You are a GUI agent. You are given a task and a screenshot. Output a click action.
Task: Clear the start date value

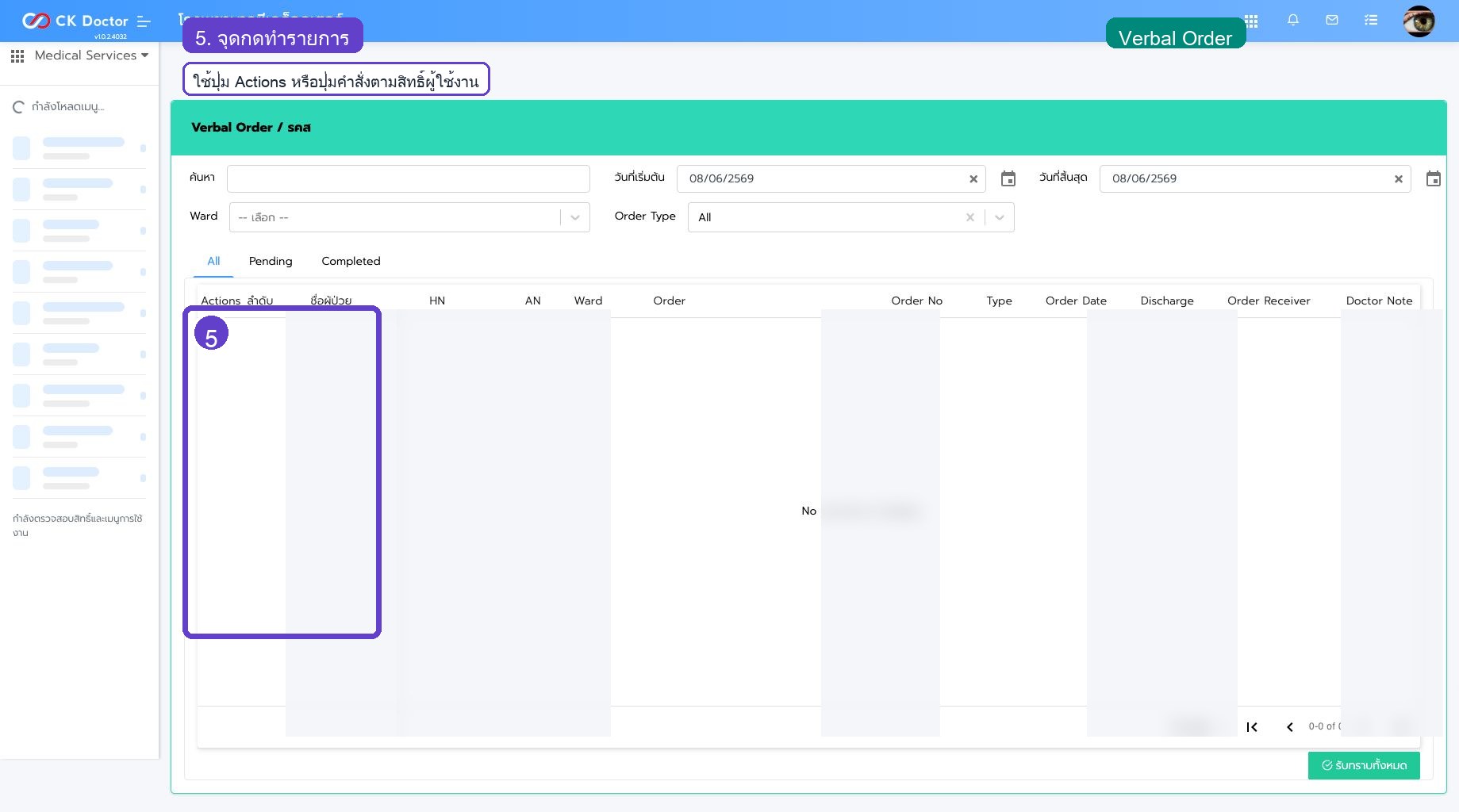pos(973,179)
